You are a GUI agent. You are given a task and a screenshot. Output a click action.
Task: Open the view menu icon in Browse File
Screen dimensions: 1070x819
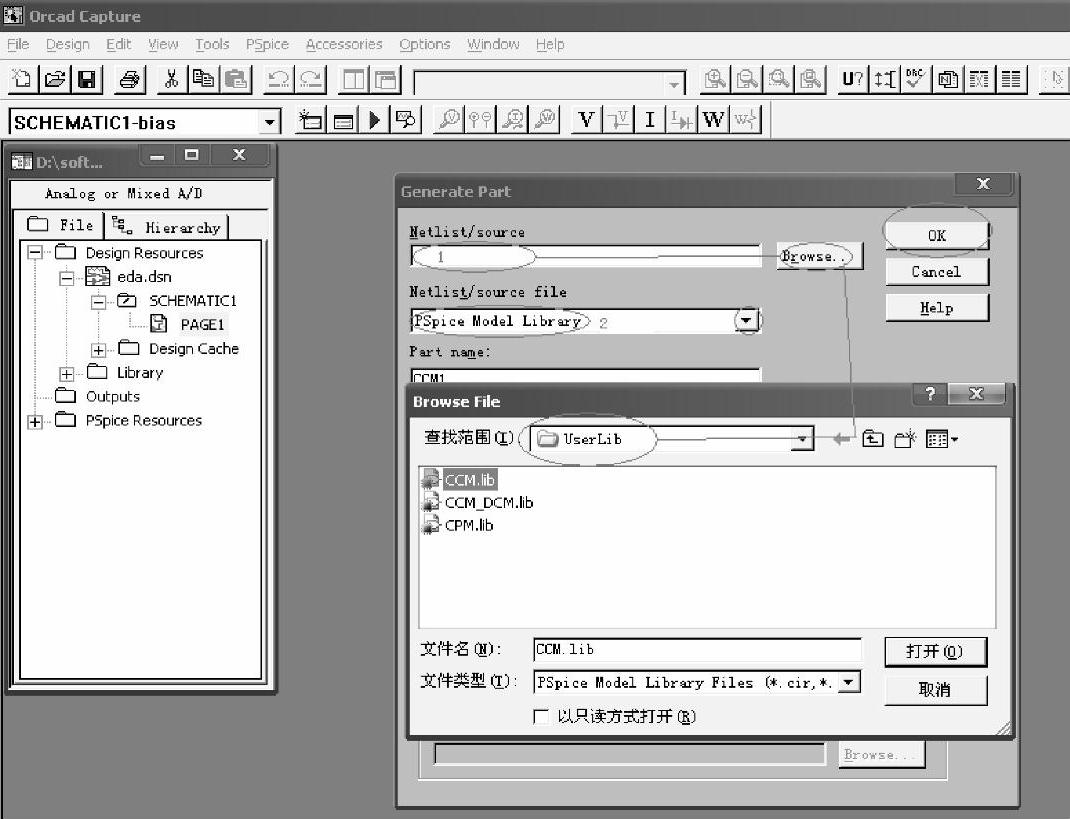[942, 439]
